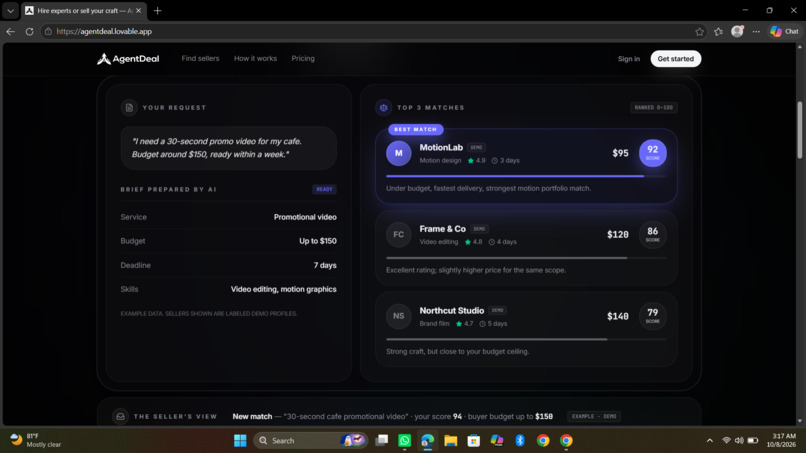
Task: Click the 'Up to $150' budget value
Action: (318, 241)
